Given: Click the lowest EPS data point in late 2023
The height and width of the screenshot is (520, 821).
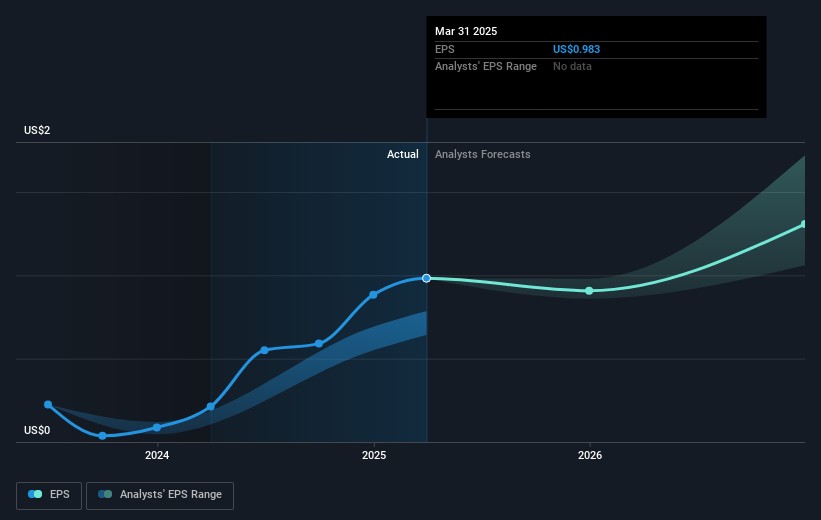Looking at the screenshot, I should pyautogui.click(x=102, y=436).
